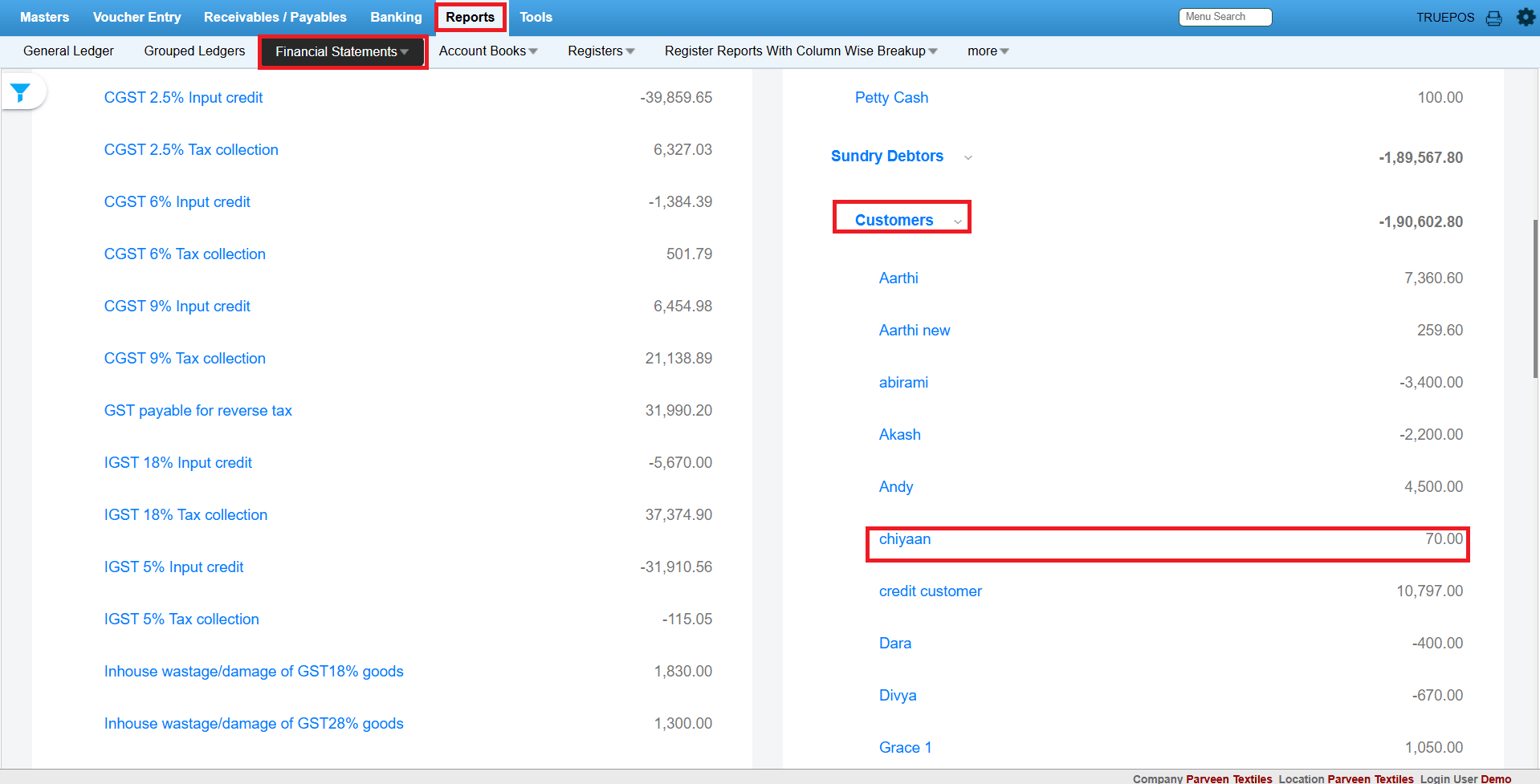
Task: Click the printer icon
Action: coord(1493,18)
